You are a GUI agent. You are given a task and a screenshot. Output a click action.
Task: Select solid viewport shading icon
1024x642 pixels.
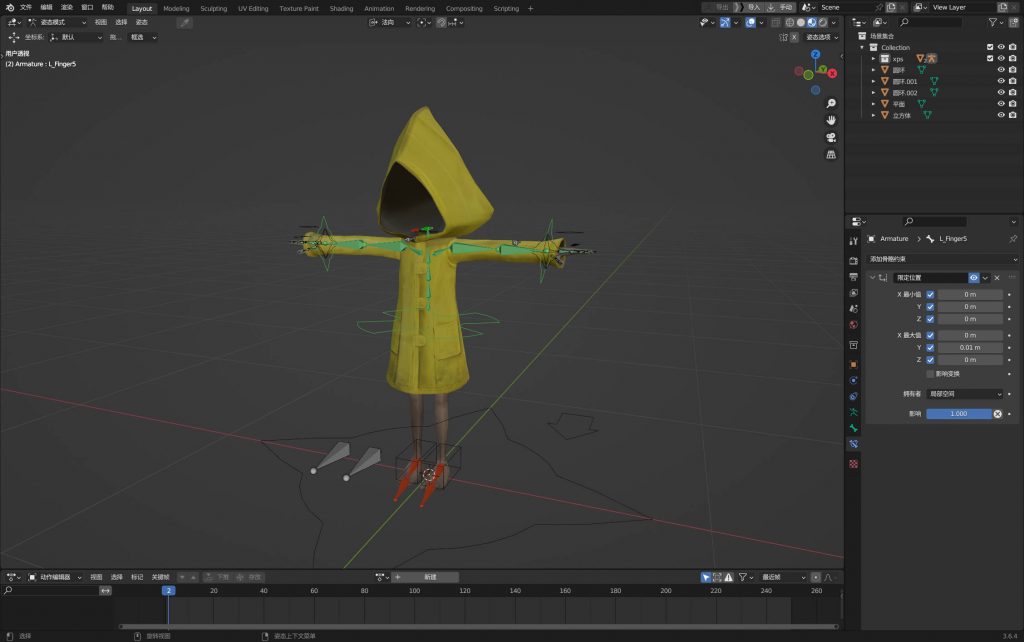801,22
